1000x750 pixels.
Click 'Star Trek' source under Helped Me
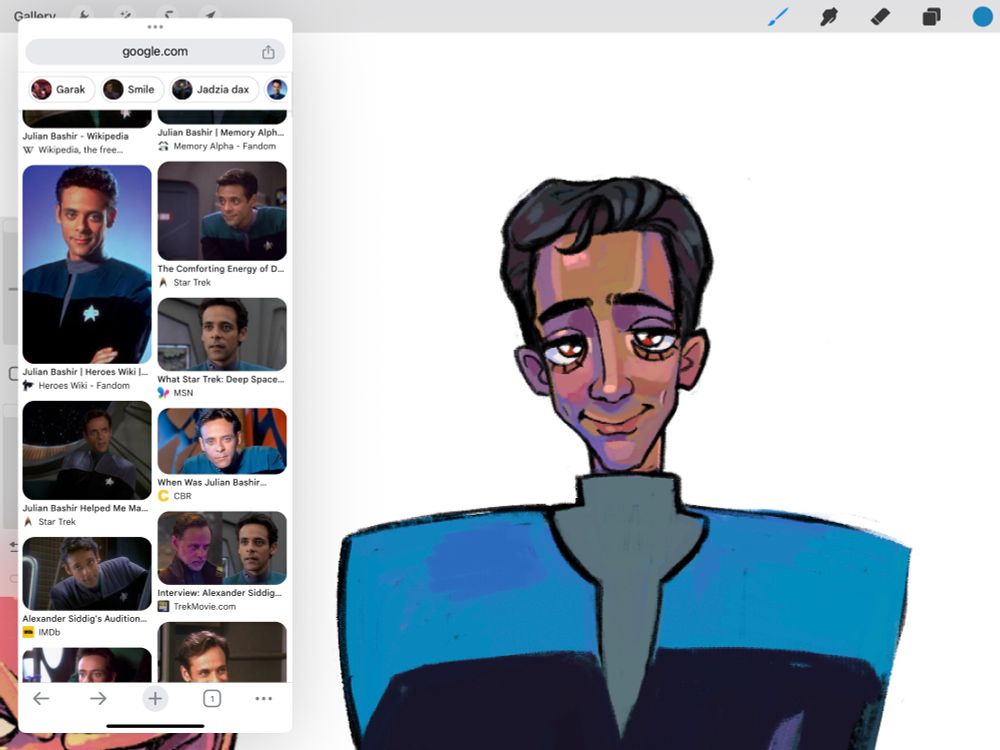[57, 522]
